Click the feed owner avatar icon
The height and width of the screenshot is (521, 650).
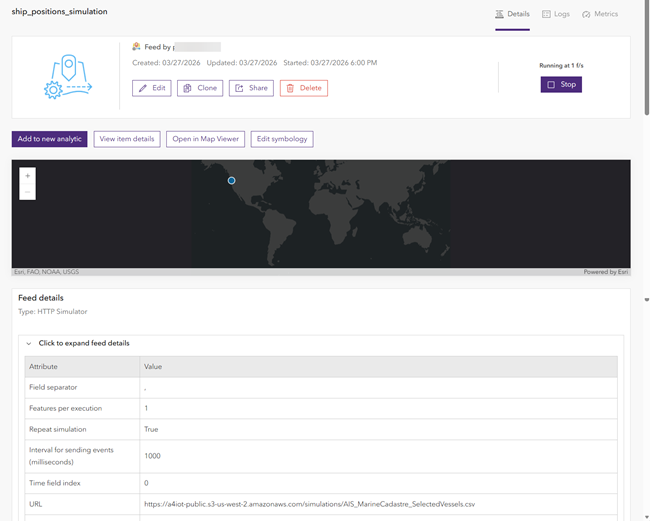[x=136, y=46]
